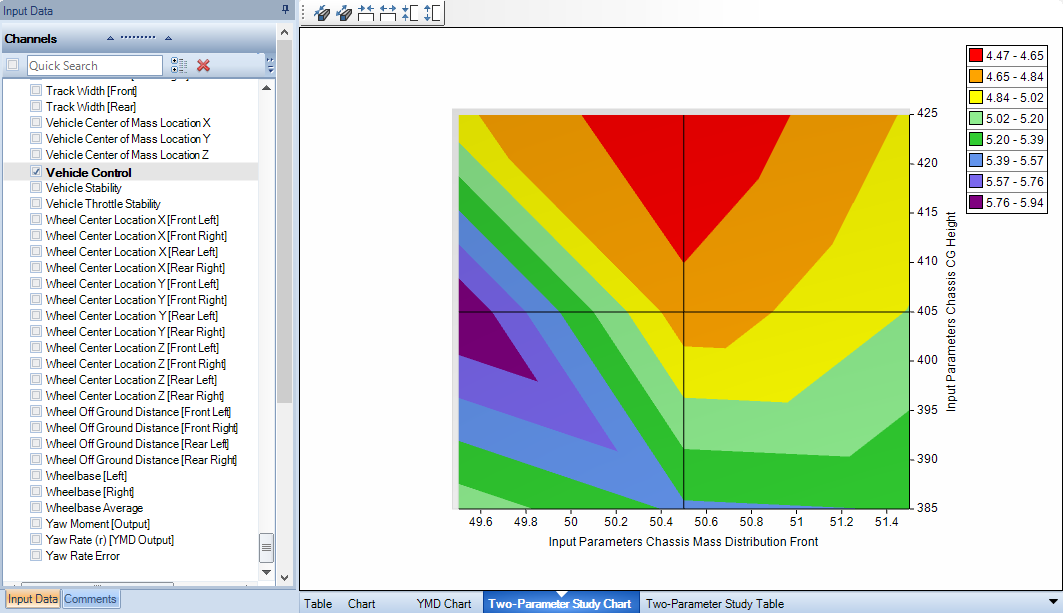Click the Channels section header title
This screenshot has height=613, width=1063.
coord(31,39)
